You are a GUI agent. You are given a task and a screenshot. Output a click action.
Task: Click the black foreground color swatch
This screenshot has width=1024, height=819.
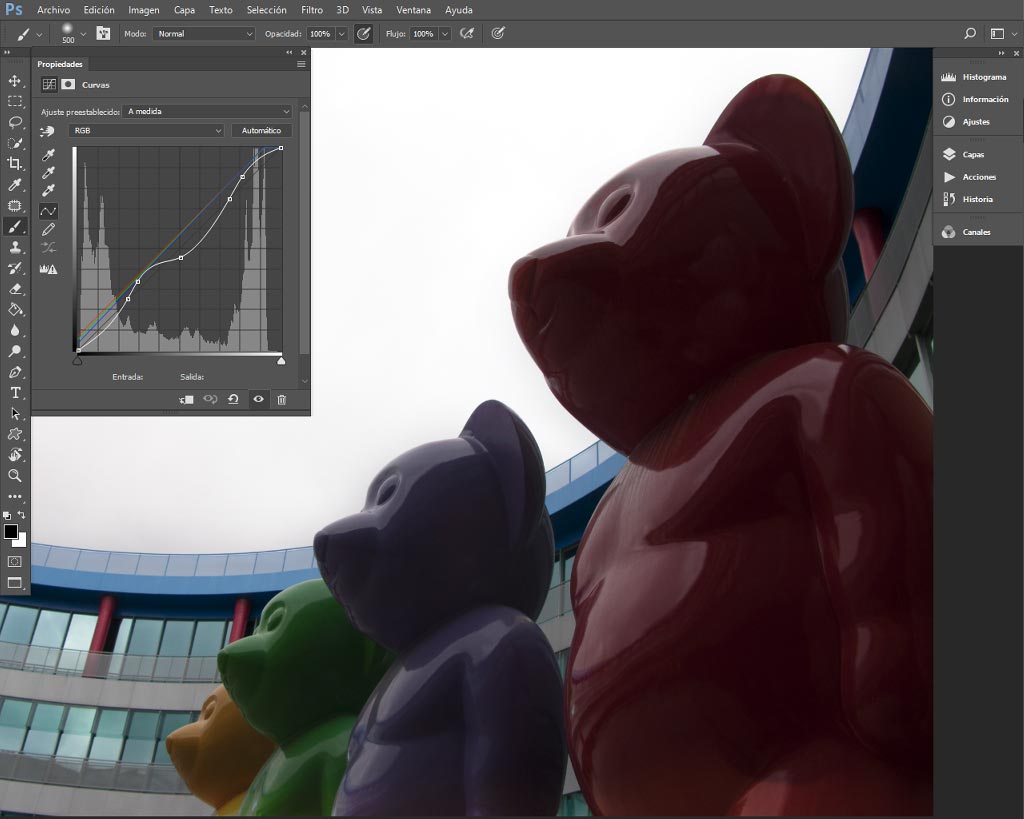pyautogui.click(x=10, y=532)
